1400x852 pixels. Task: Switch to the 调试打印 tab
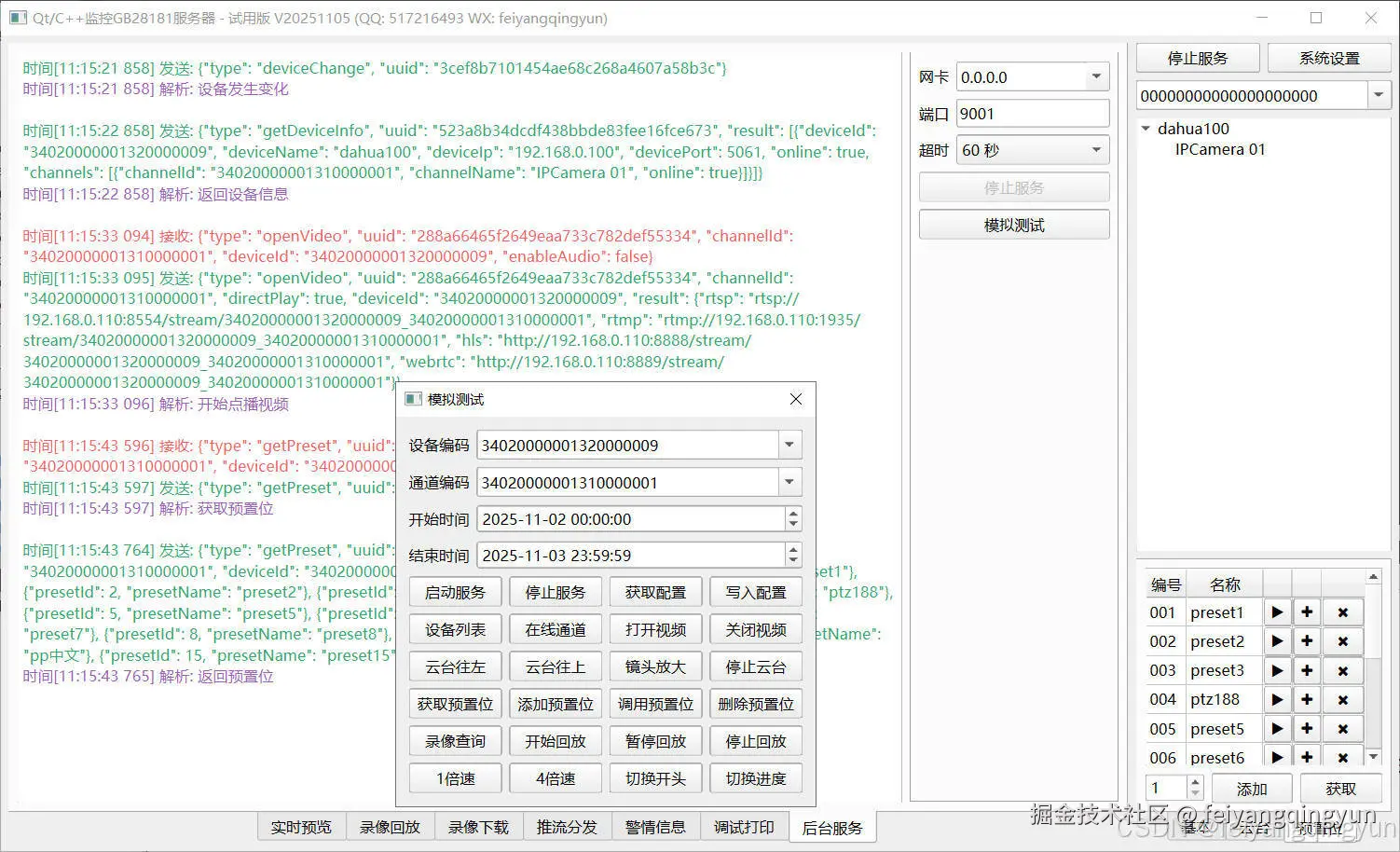tap(744, 827)
